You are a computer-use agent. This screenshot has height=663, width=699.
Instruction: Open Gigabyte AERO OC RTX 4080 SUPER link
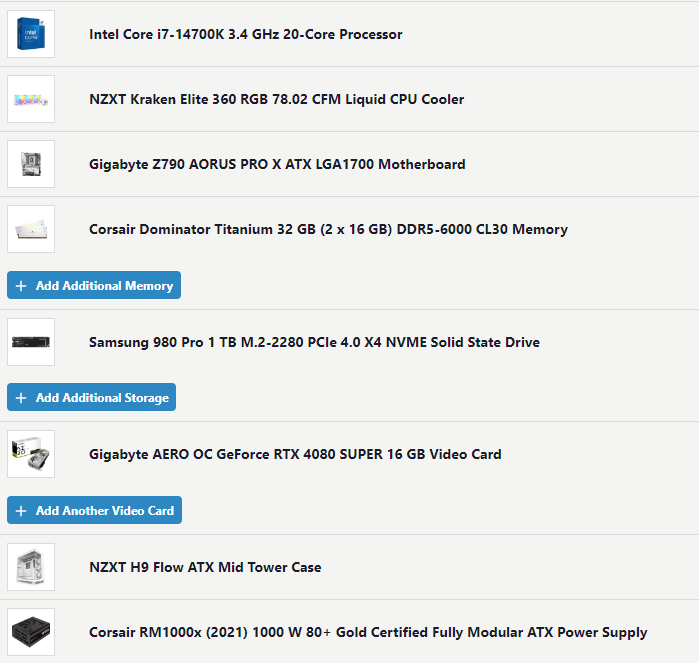(x=295, y=454)
